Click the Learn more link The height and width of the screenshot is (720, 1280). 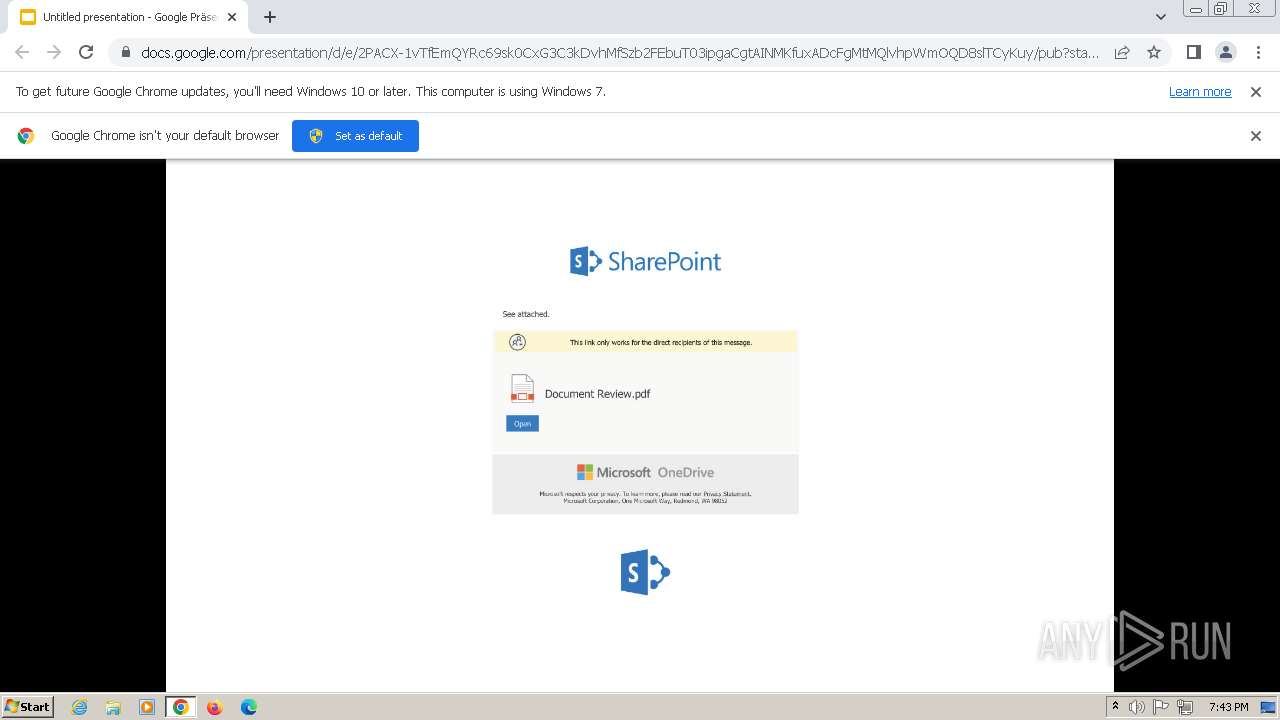1200,91
